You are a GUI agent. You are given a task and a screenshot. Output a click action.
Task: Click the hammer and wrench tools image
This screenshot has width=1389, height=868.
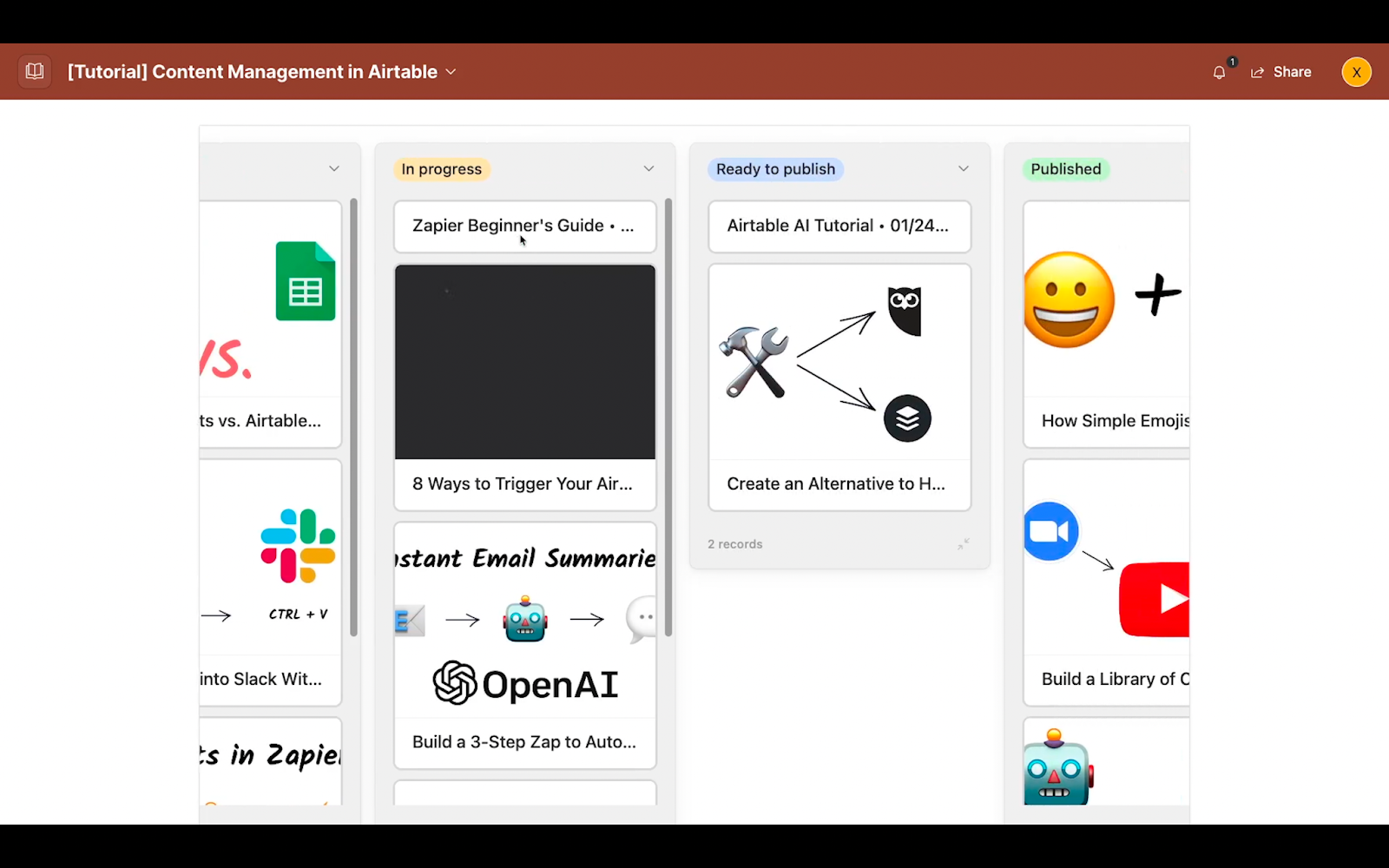(754, 362)
